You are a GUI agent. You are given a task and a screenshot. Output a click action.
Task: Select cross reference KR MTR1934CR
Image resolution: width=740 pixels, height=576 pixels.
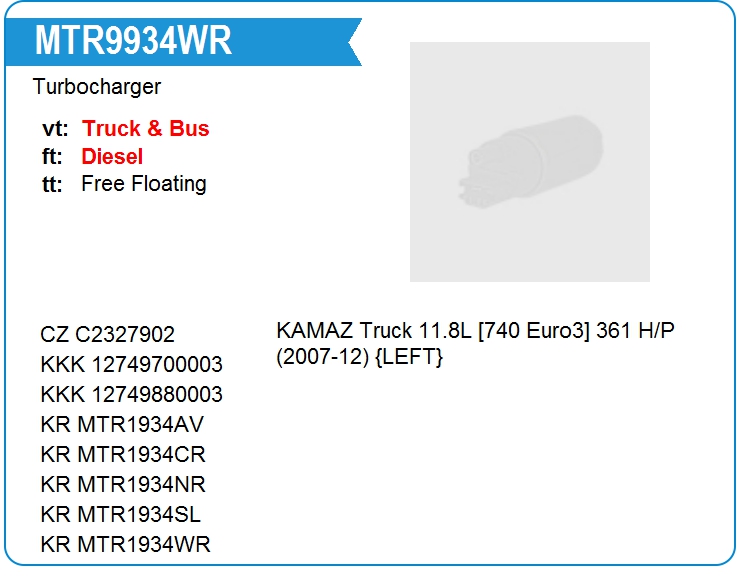pyautogui.click(x=123, y=454)
